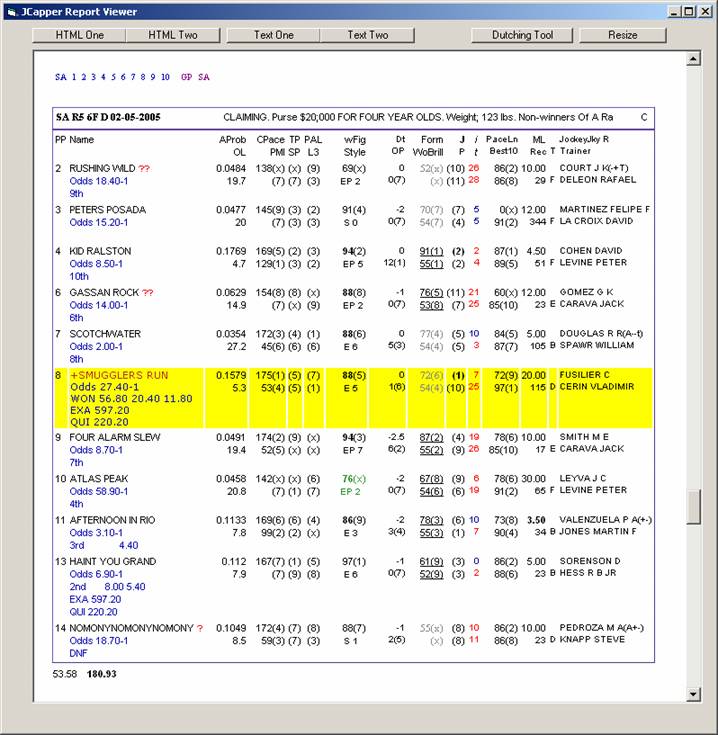The height and width of the screenshot is (735, 718).
Task: Click horse name KID RALSTON
Action: (x=100, y=251)
